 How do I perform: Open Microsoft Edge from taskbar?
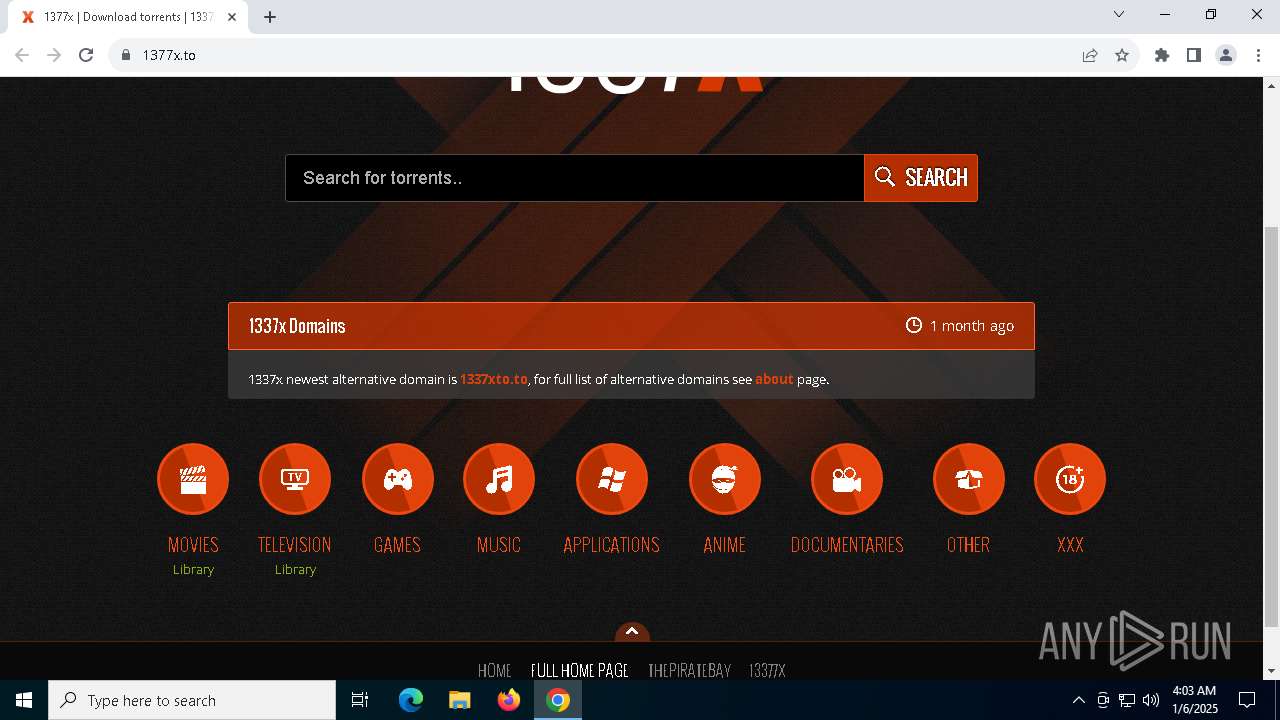[x=411, y=700]
